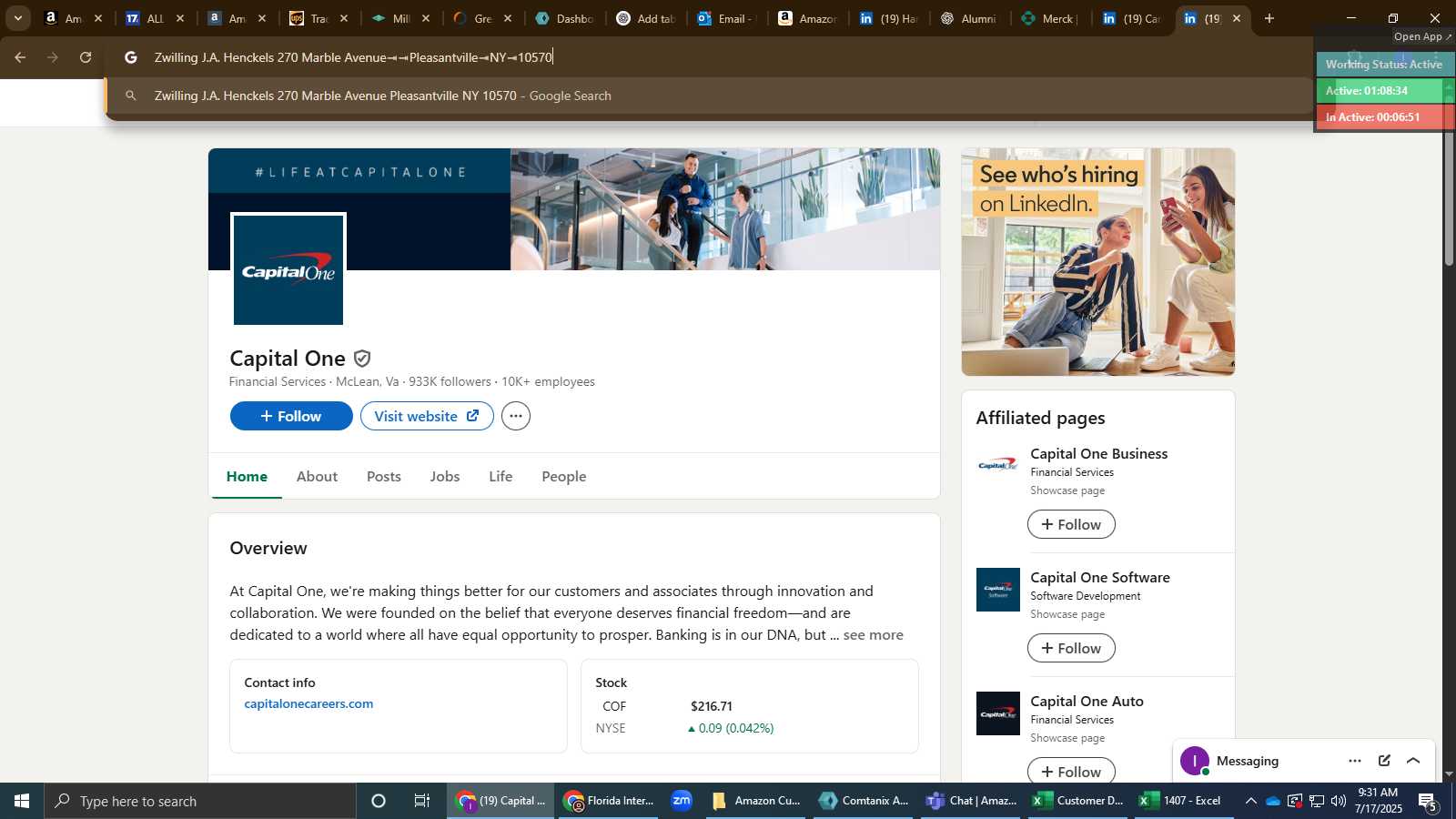Reload the page with refresh icon

[x=86, y=57]
